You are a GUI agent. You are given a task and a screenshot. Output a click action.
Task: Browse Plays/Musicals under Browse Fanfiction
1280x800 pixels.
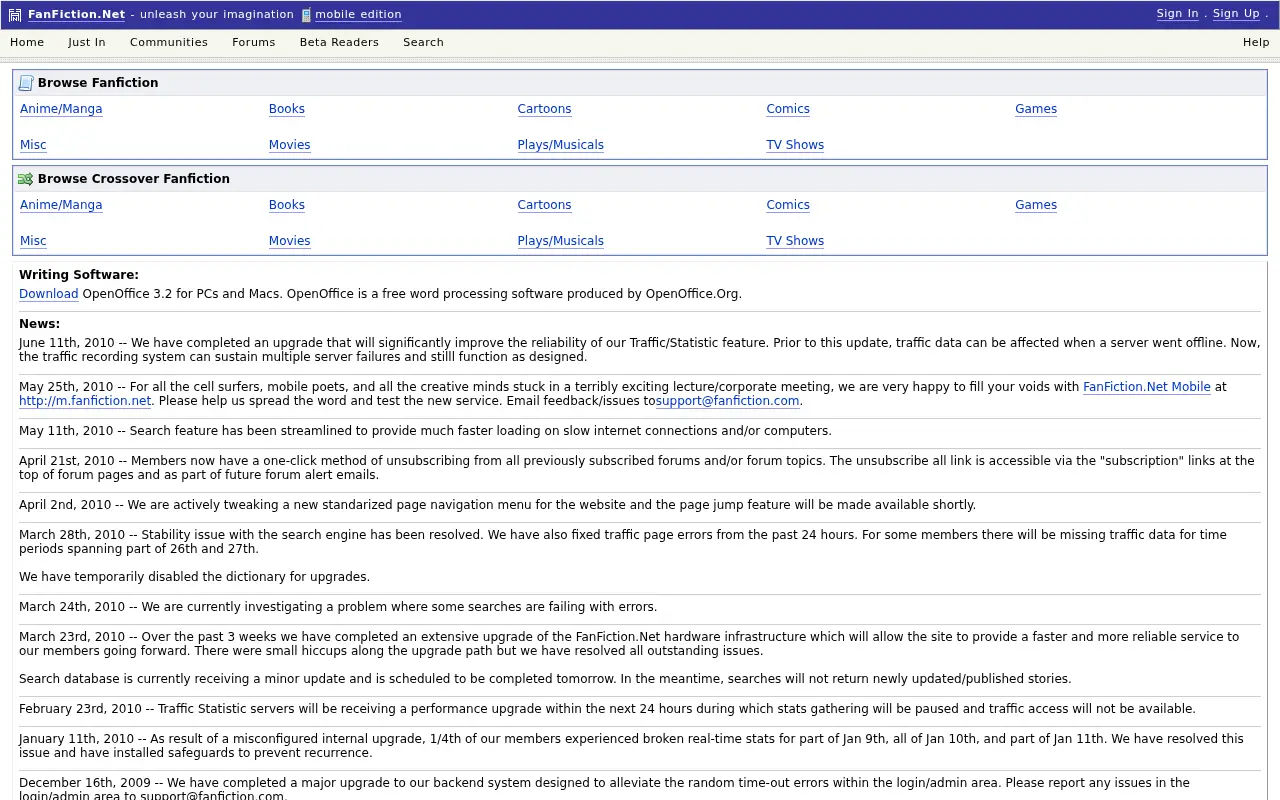click(x=561, y=145)
